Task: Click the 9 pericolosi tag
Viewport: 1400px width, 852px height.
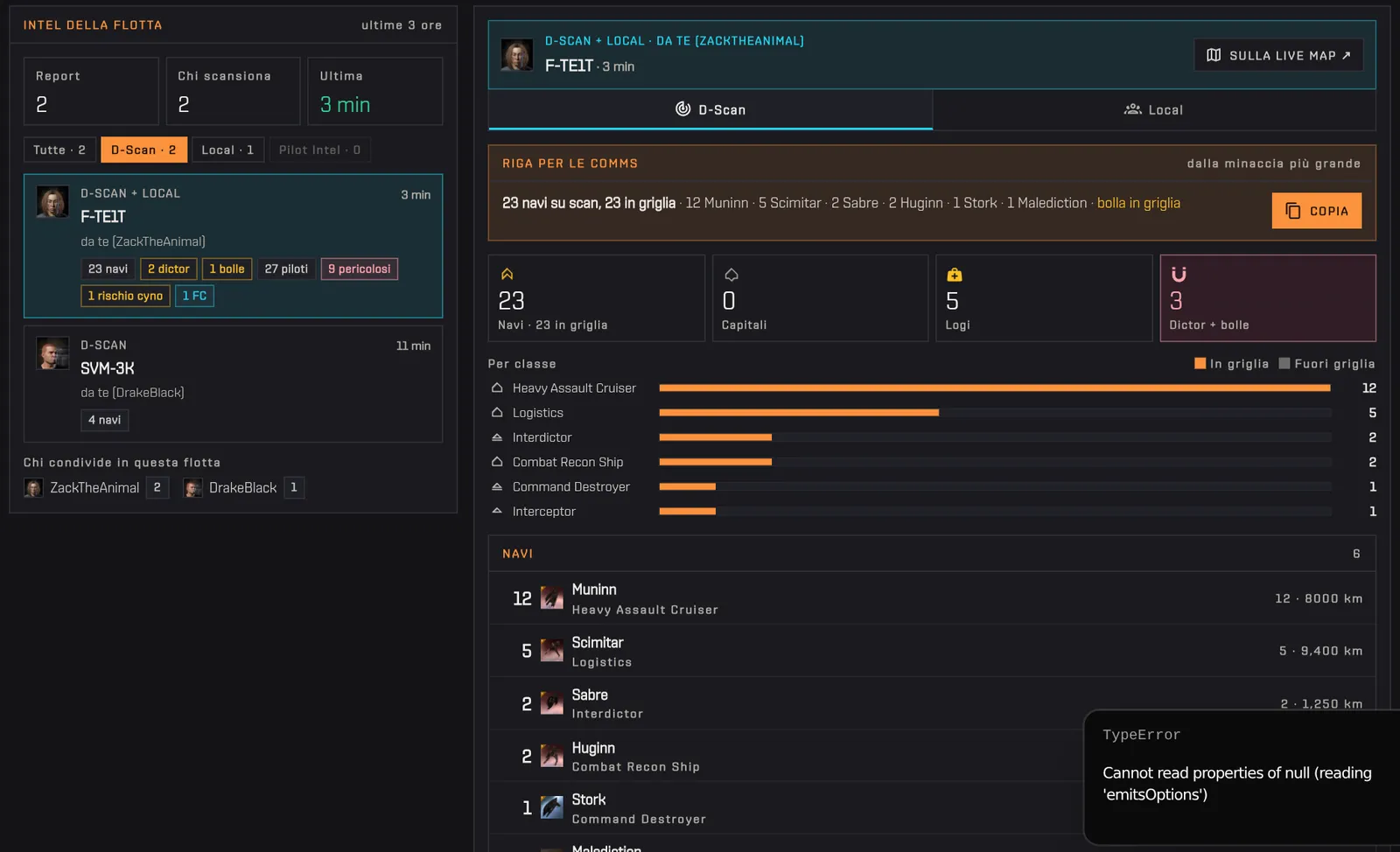Action: [x=360, y=269]
